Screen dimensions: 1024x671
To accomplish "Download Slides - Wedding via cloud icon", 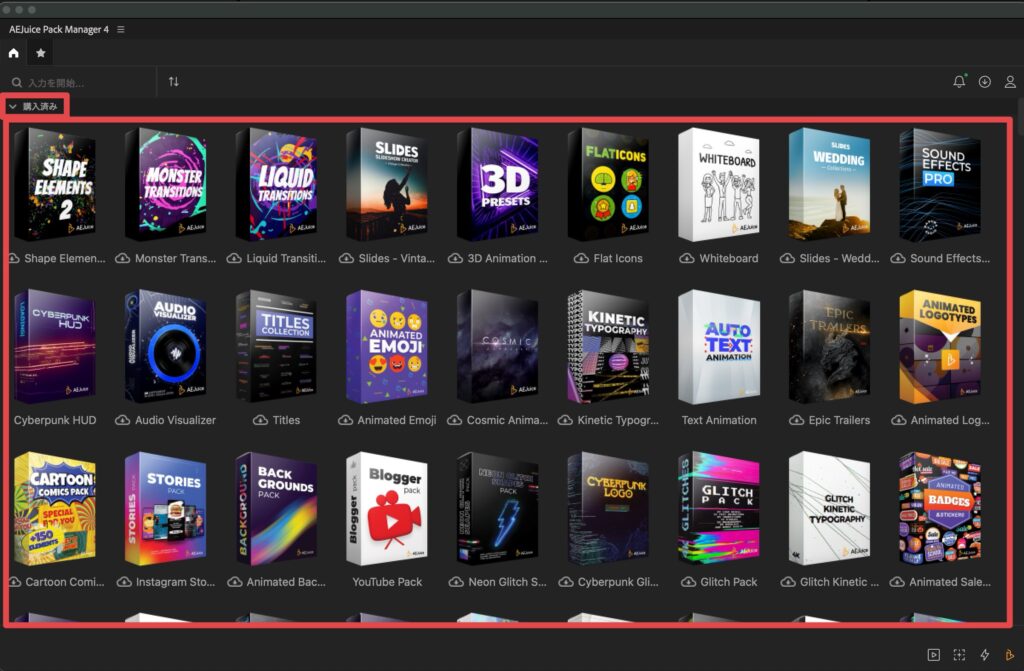I will (787, 258).
